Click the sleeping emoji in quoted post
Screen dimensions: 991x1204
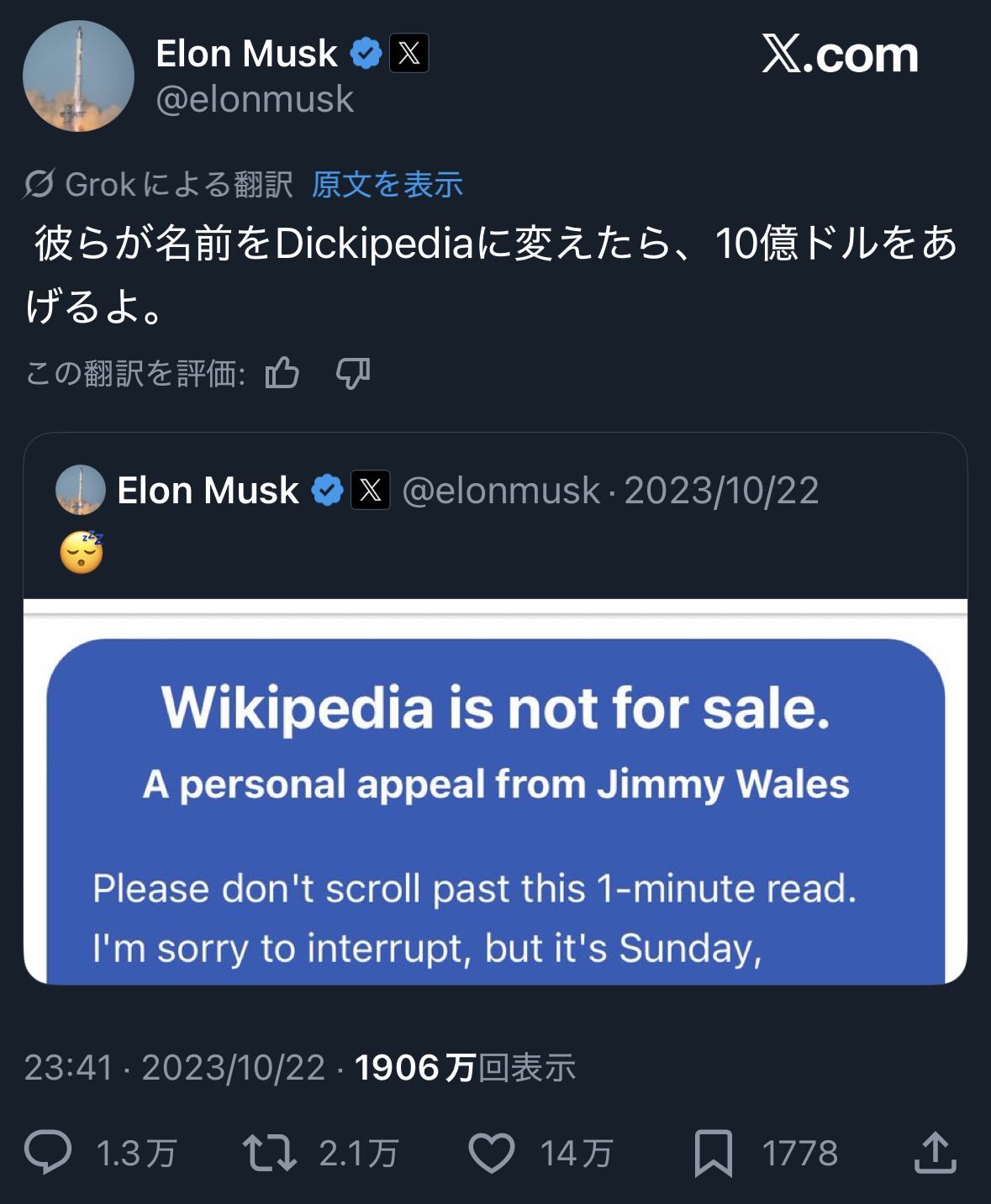point(82,552)
